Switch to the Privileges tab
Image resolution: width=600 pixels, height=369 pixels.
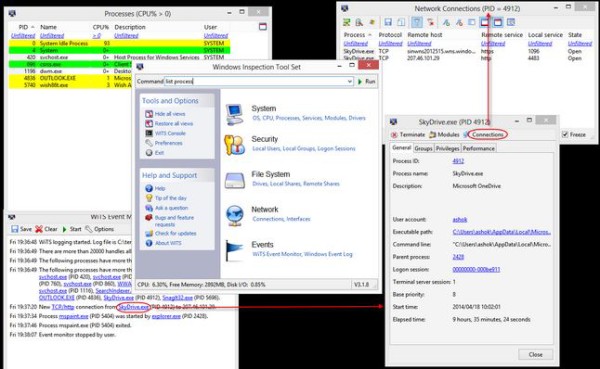tap(447, 149)
